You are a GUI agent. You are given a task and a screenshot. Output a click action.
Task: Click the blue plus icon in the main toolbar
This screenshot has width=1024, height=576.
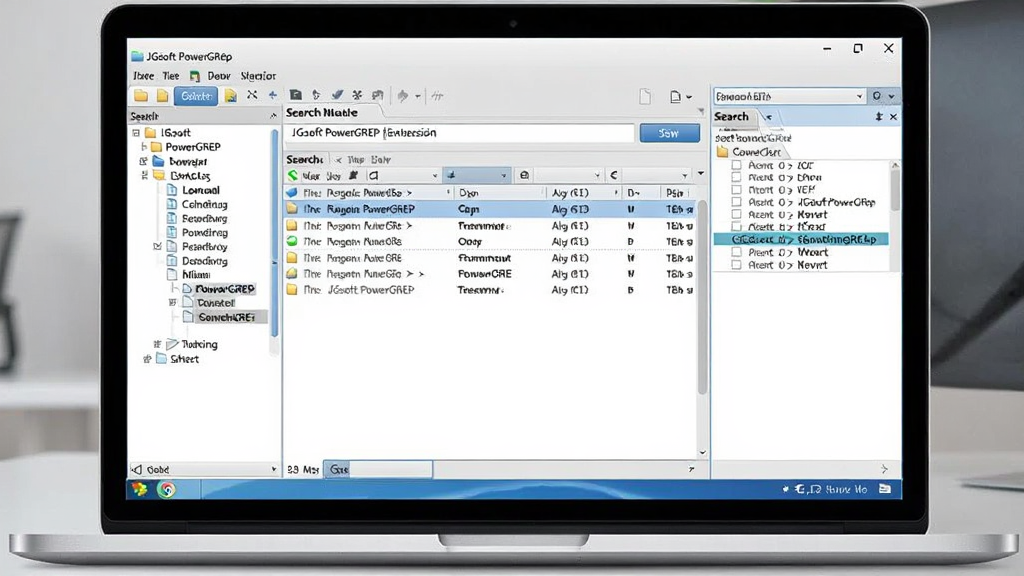click(x=272, y=95)
